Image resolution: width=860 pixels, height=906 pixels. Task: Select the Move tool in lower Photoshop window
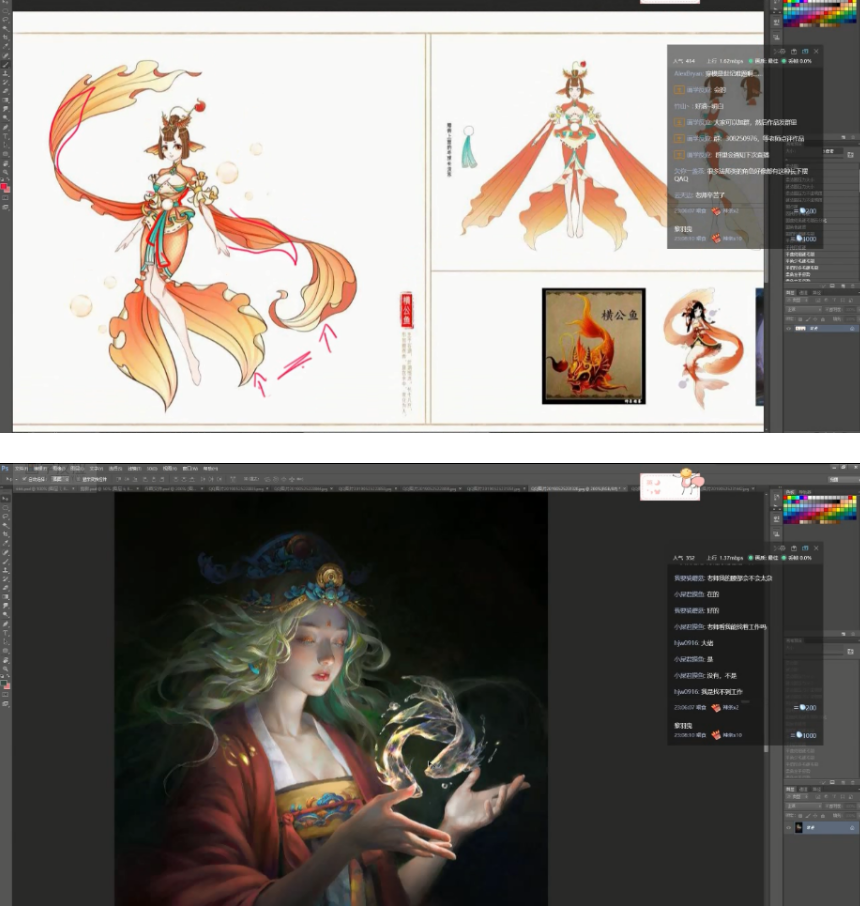[6, 497]
